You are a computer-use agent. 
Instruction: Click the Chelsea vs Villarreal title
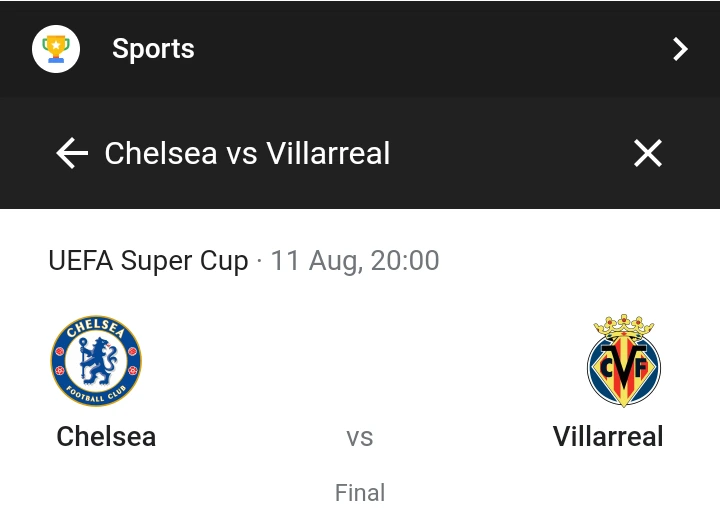pos(247,153)
